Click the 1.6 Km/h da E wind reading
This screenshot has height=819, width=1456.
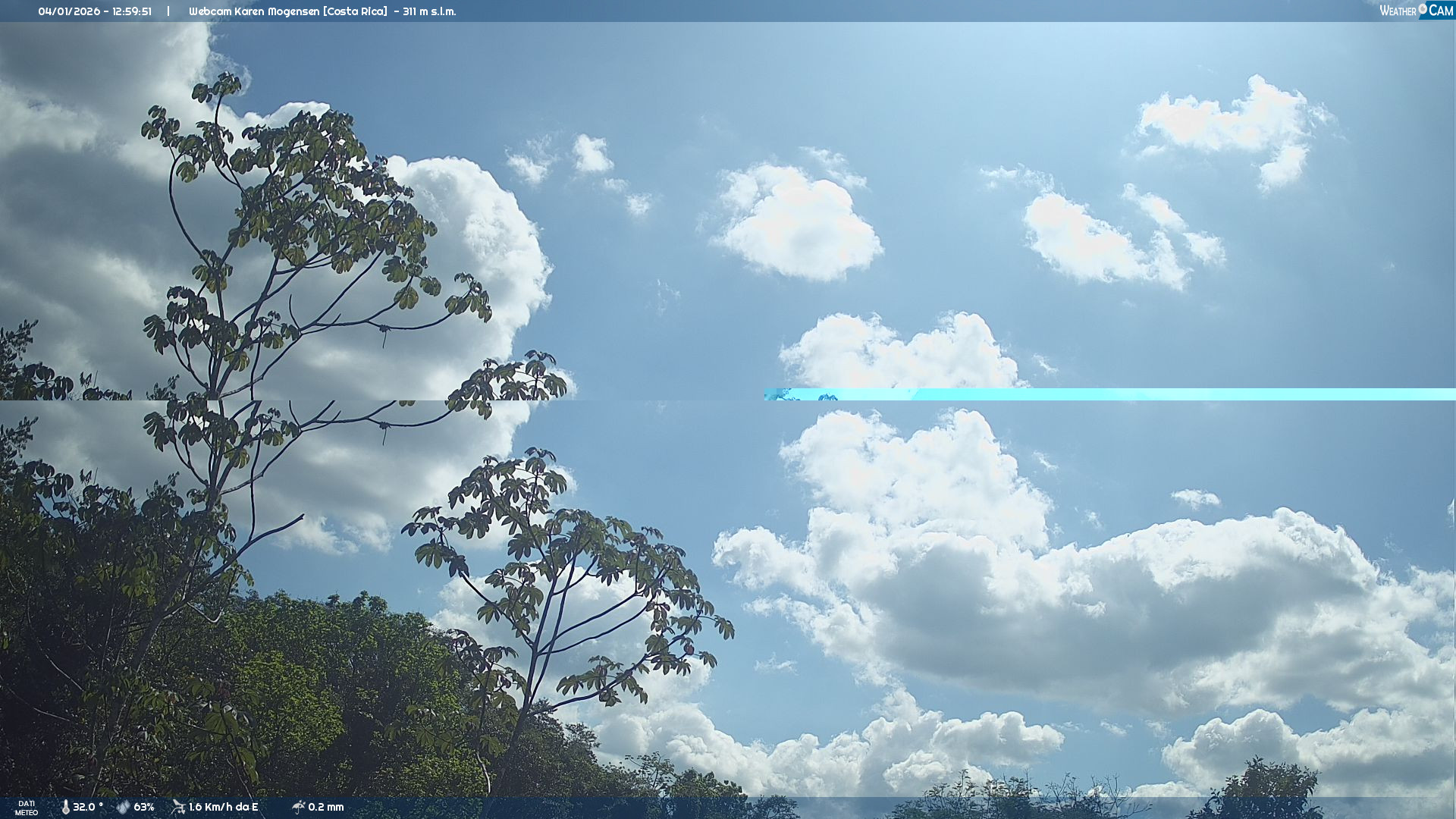223,807
